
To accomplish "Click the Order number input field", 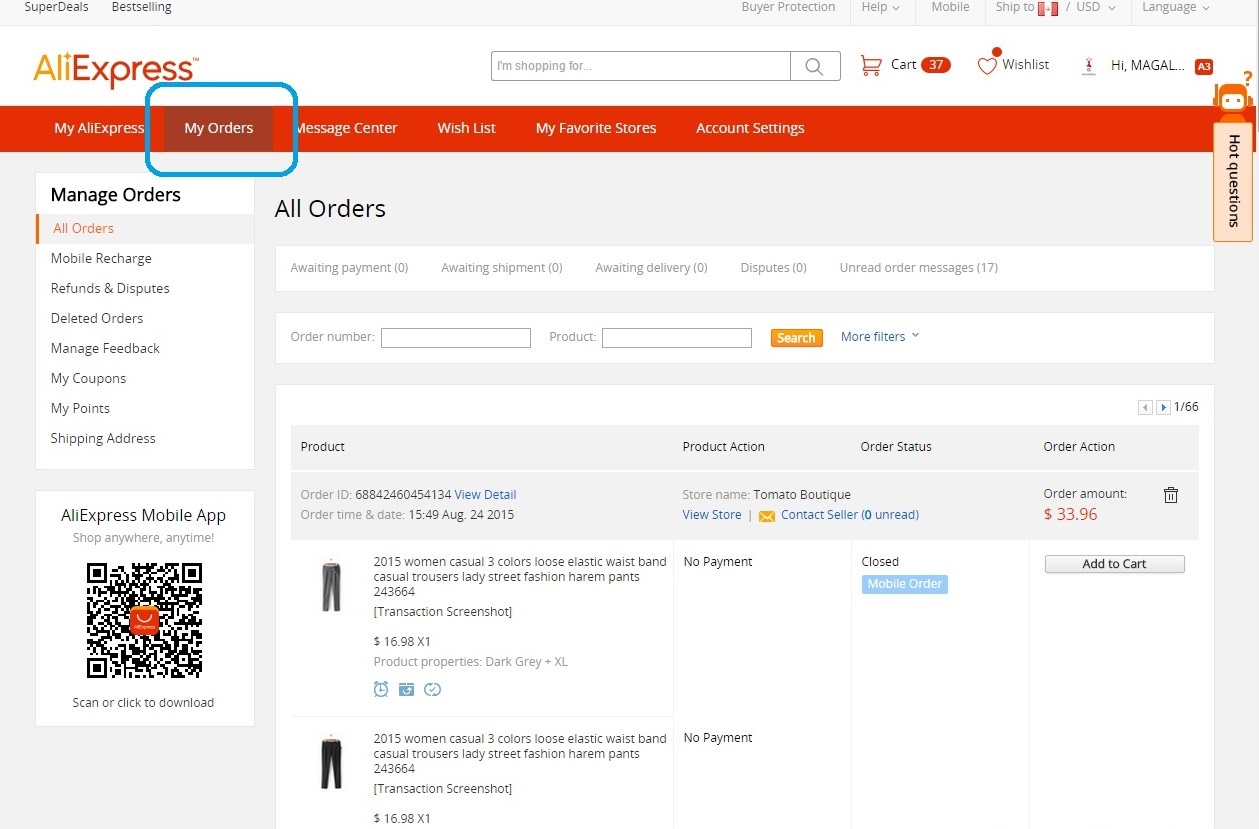I will (x=456, y=338).
